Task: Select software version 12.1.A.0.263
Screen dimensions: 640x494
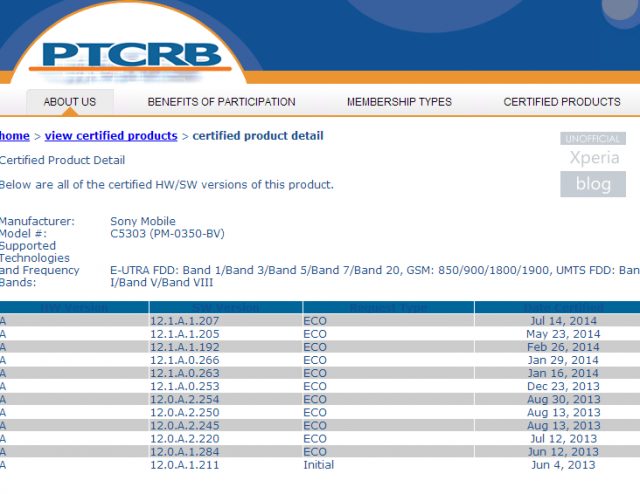Action: pos(184,373)
